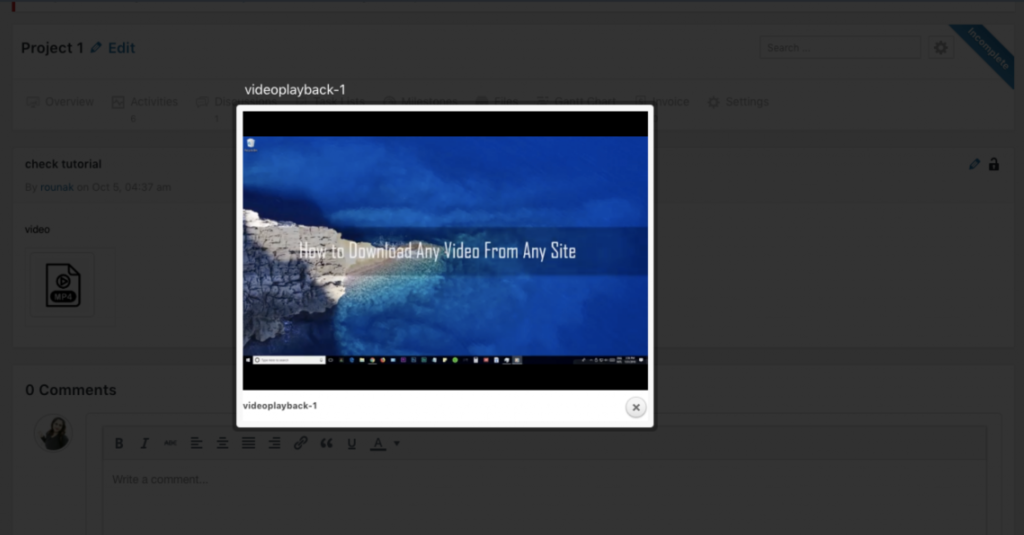Insert a link in the comment
1024x535 pixels.
[x=300, y=444]
